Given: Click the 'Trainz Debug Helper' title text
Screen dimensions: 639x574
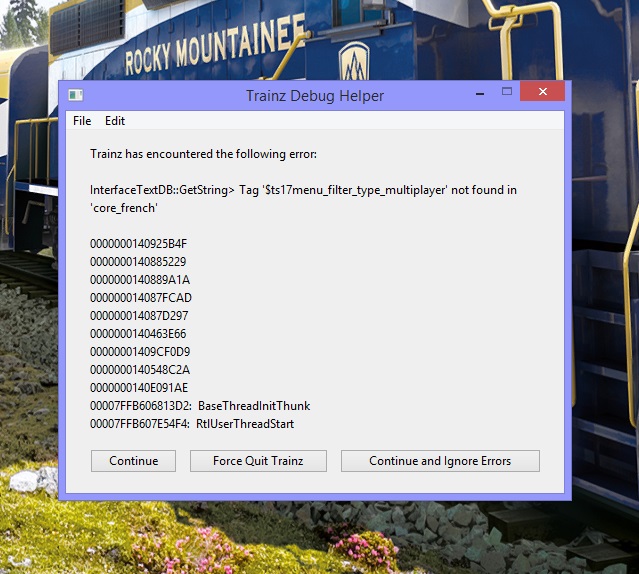Looking at the screenshot, I should tap(315, 96).
